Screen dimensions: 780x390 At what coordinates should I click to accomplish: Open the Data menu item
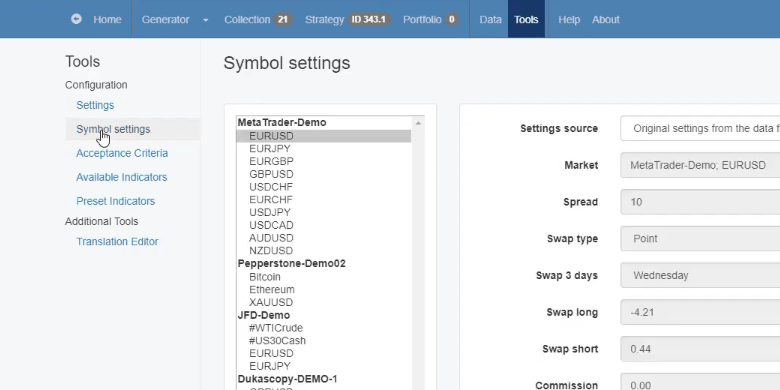click(x=490, y=19)
